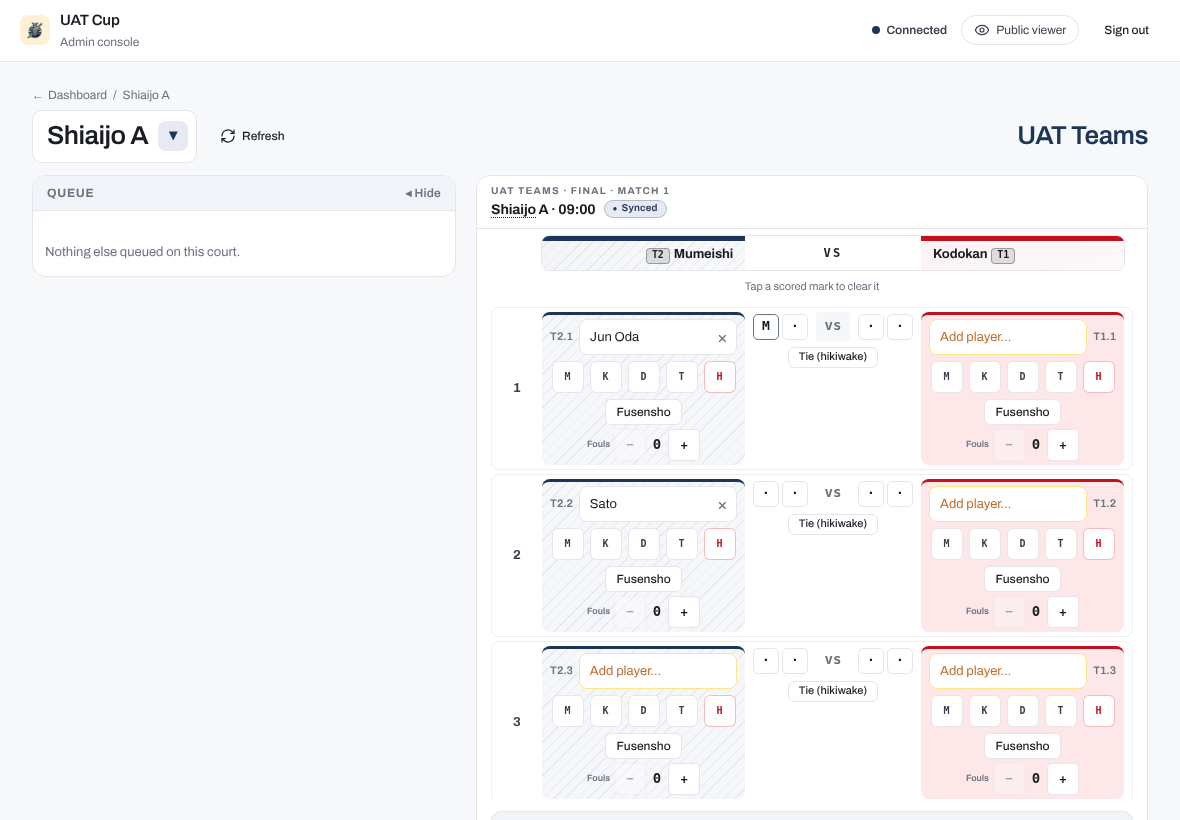Score K for T1.2 player
Image resolution: width=1180 pixels, height=820 pixels.
coord(984,544)
